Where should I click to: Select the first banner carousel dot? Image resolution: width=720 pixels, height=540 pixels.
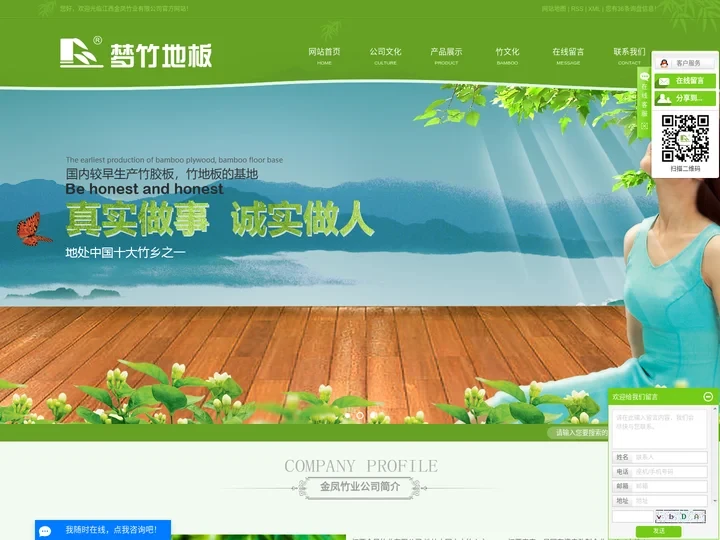pyautogui.click(x=348, y=416)
